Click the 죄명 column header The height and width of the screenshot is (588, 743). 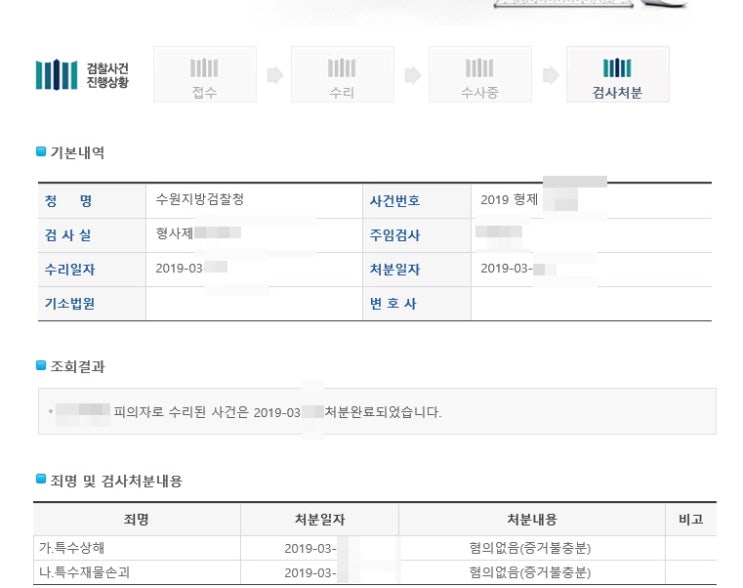(136, 519)
